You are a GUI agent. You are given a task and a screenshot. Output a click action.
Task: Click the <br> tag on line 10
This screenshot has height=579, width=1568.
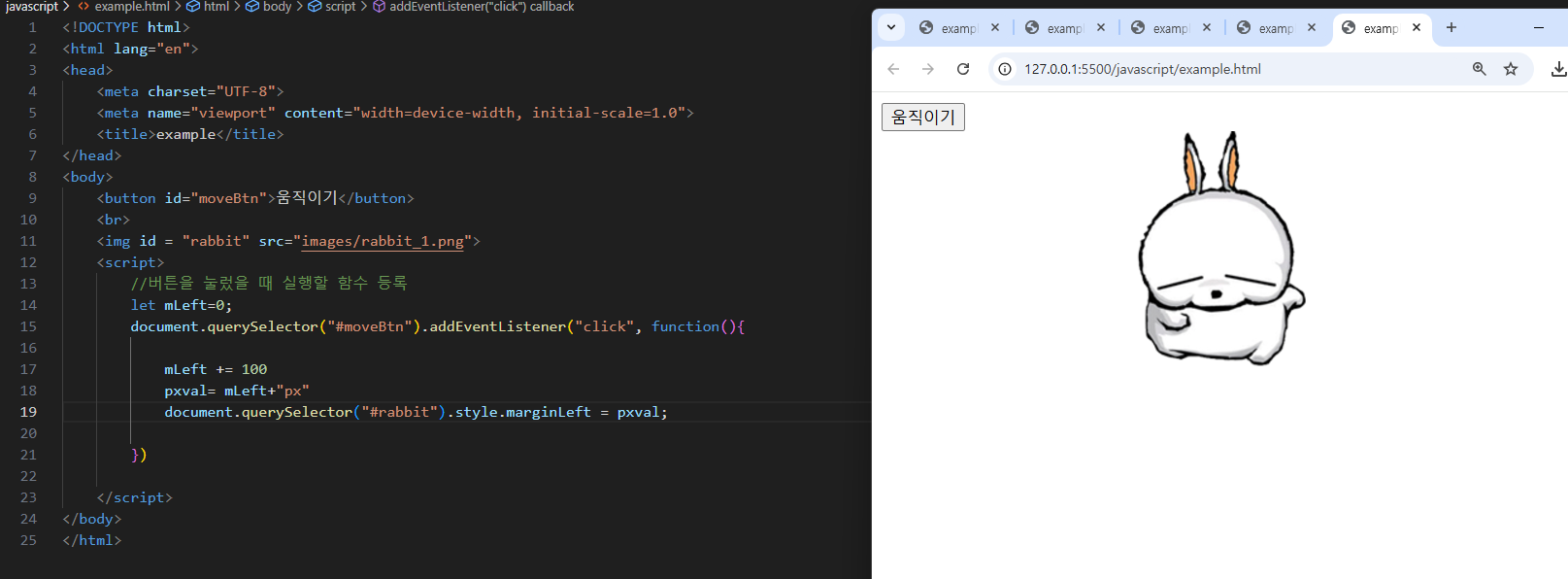pos(114,220)
